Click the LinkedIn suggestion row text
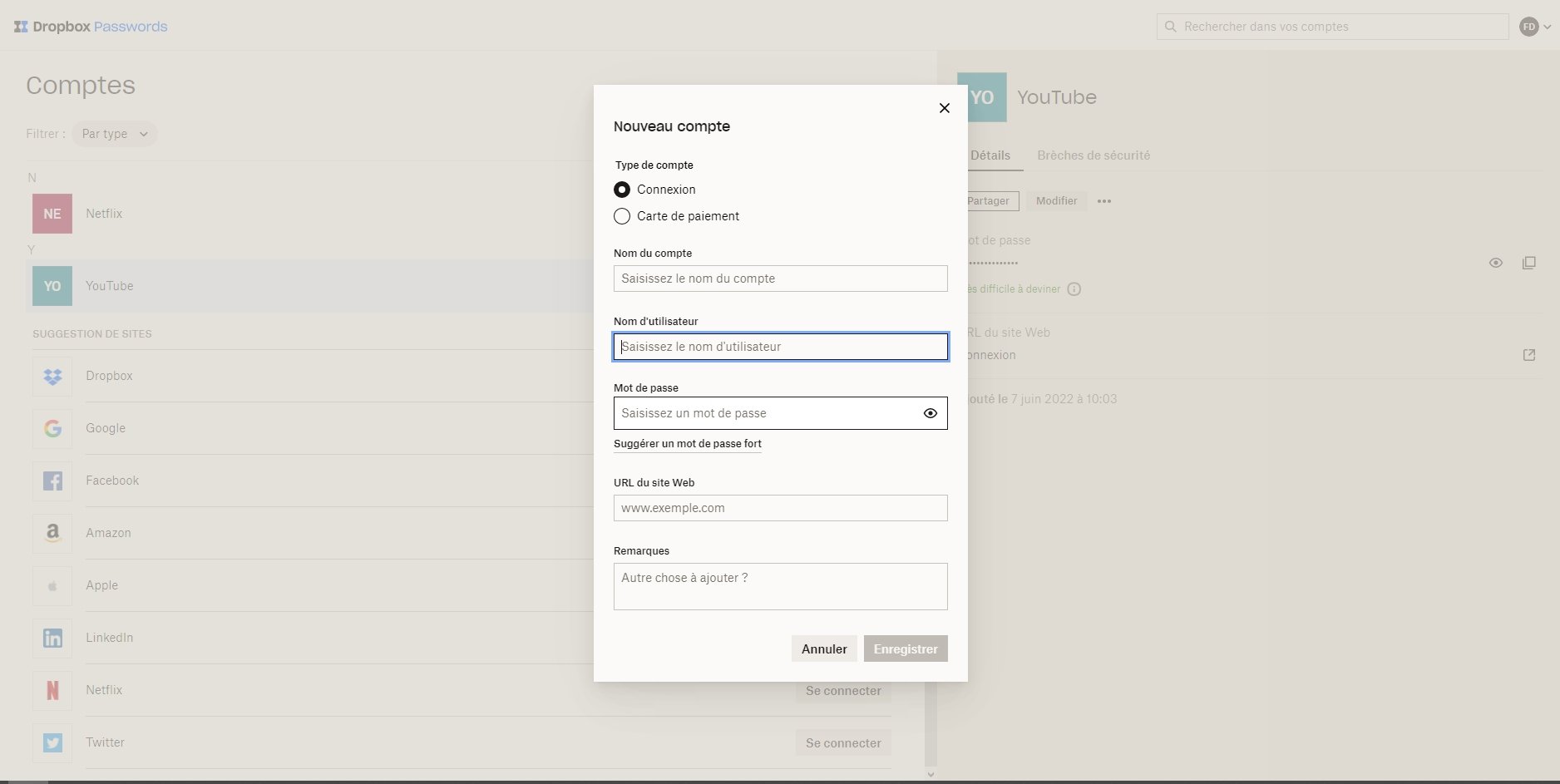The image size is (1560, 784). click(x=110, y=638)
